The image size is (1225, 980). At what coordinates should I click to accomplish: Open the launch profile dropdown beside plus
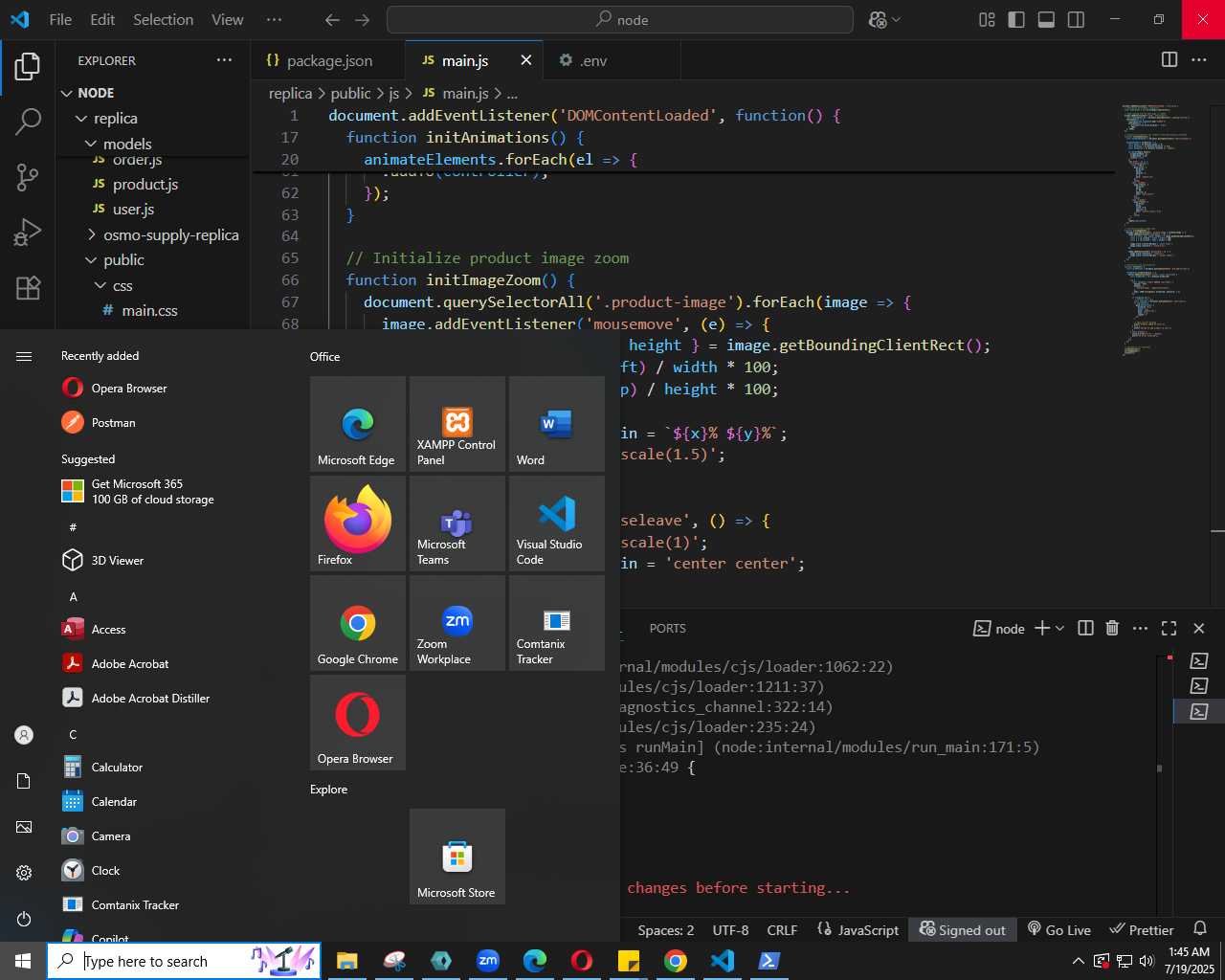(x=1059, y=628)
